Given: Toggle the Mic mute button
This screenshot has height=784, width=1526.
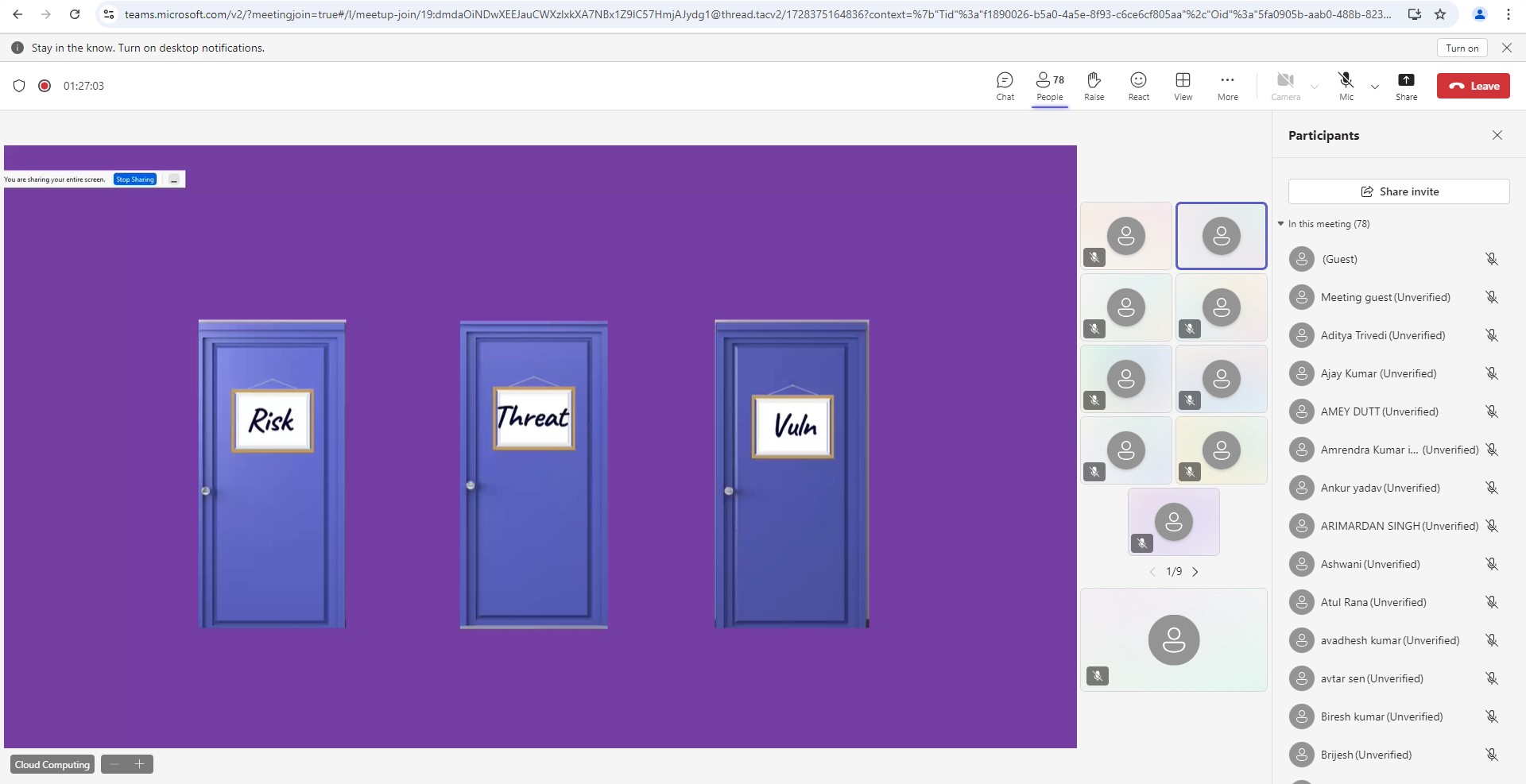Looking at the screenshot, I should 1346,86.
